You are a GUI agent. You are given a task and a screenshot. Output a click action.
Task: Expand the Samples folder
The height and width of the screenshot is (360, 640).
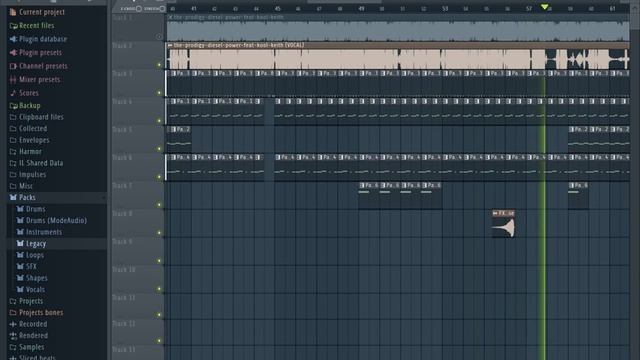point(13,347)
